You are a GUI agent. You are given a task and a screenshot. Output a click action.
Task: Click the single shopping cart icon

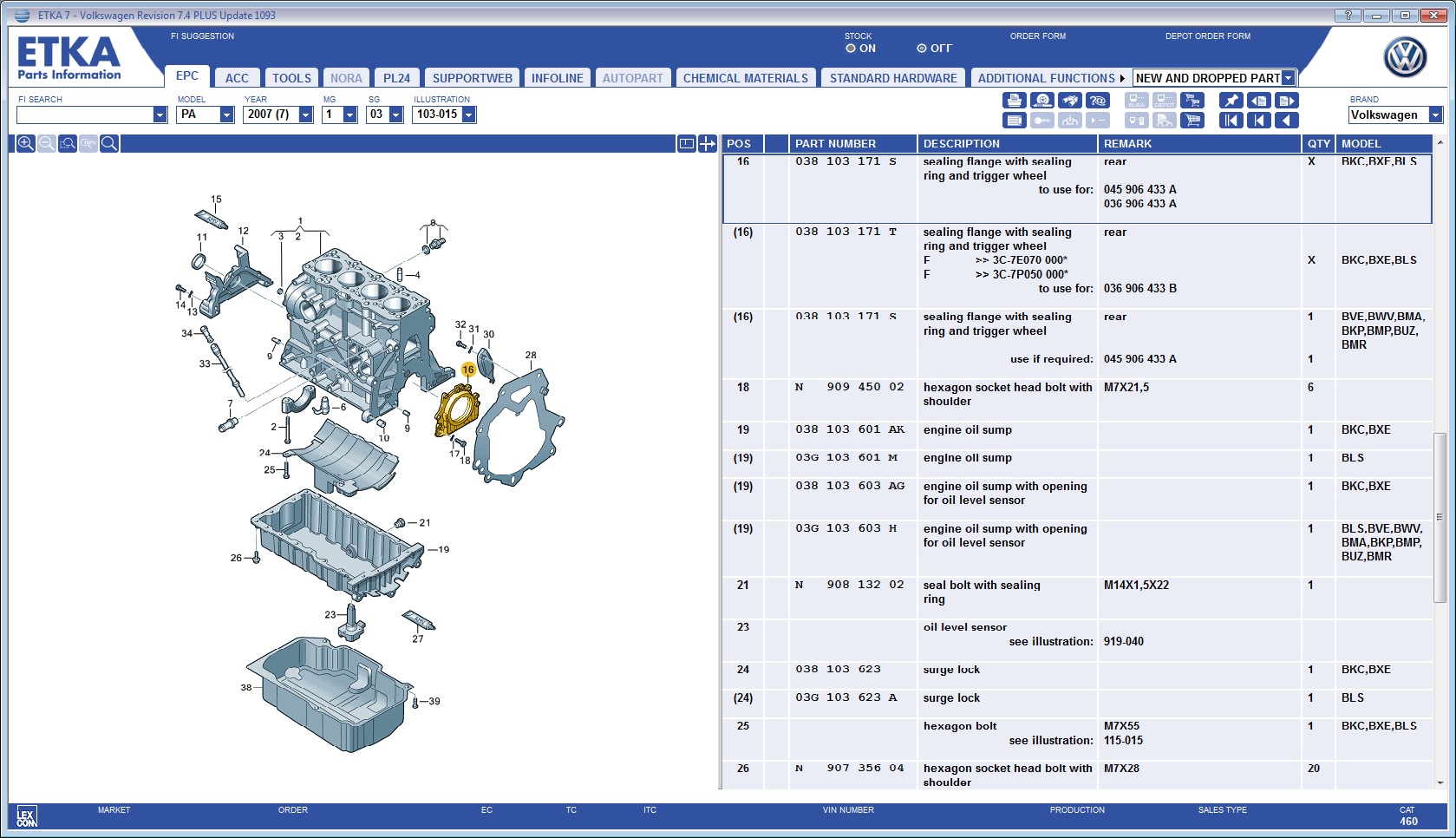[x=1192, y=121]
